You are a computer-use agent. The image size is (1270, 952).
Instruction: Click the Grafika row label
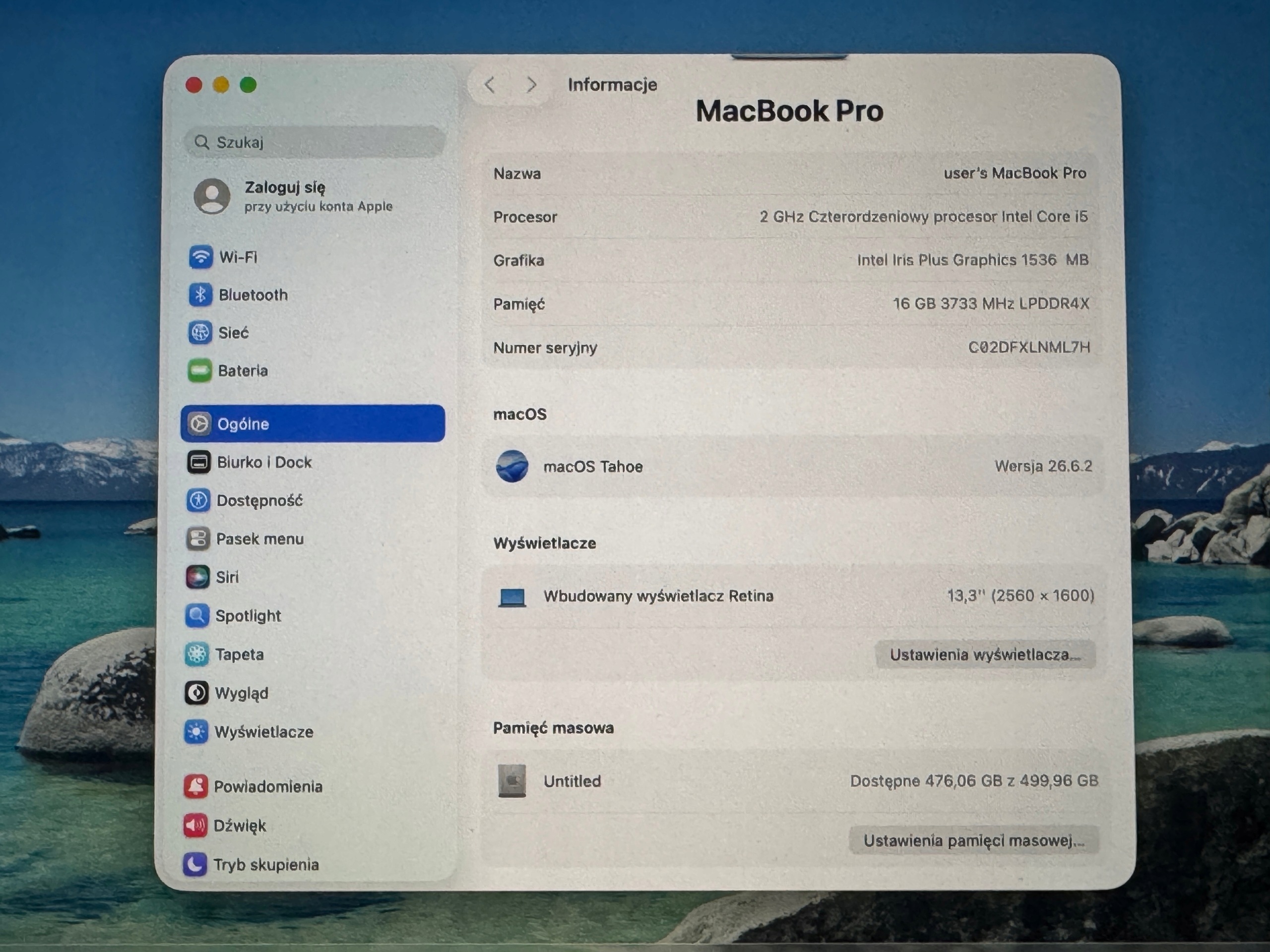pyautogui.click(x=518, y=260)
